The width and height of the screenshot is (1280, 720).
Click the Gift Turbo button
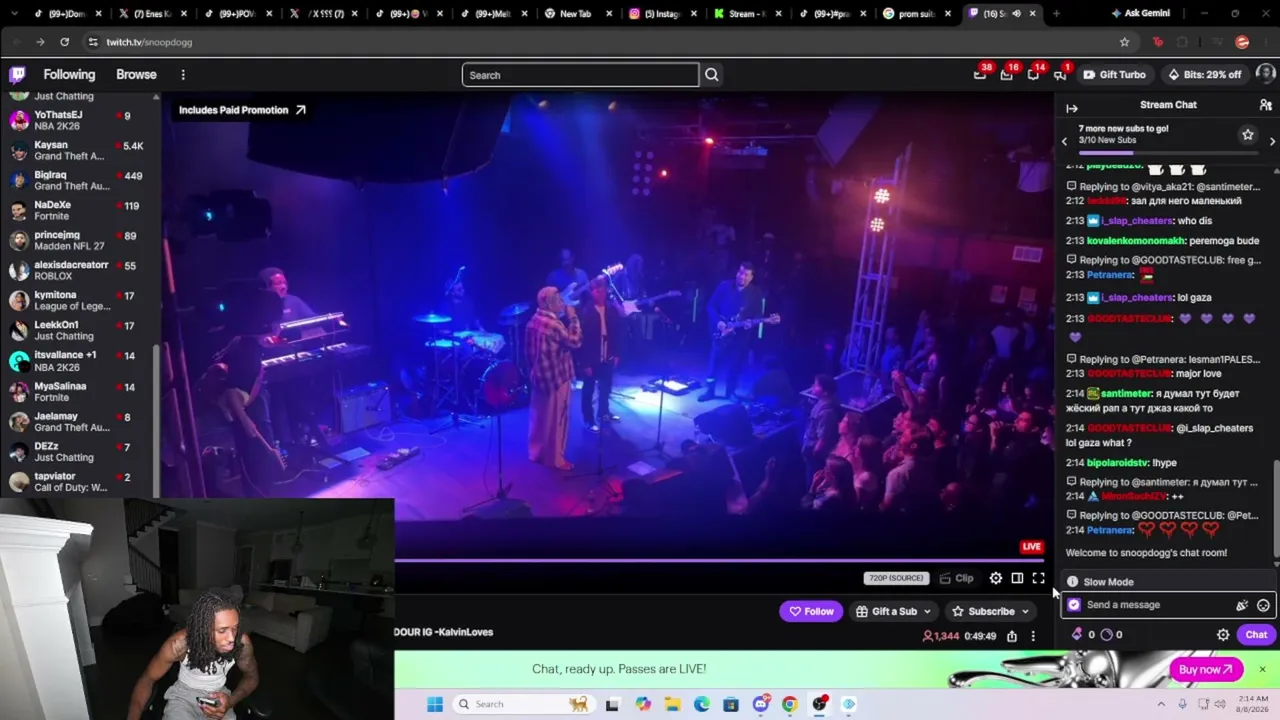tap(1115, 75)
